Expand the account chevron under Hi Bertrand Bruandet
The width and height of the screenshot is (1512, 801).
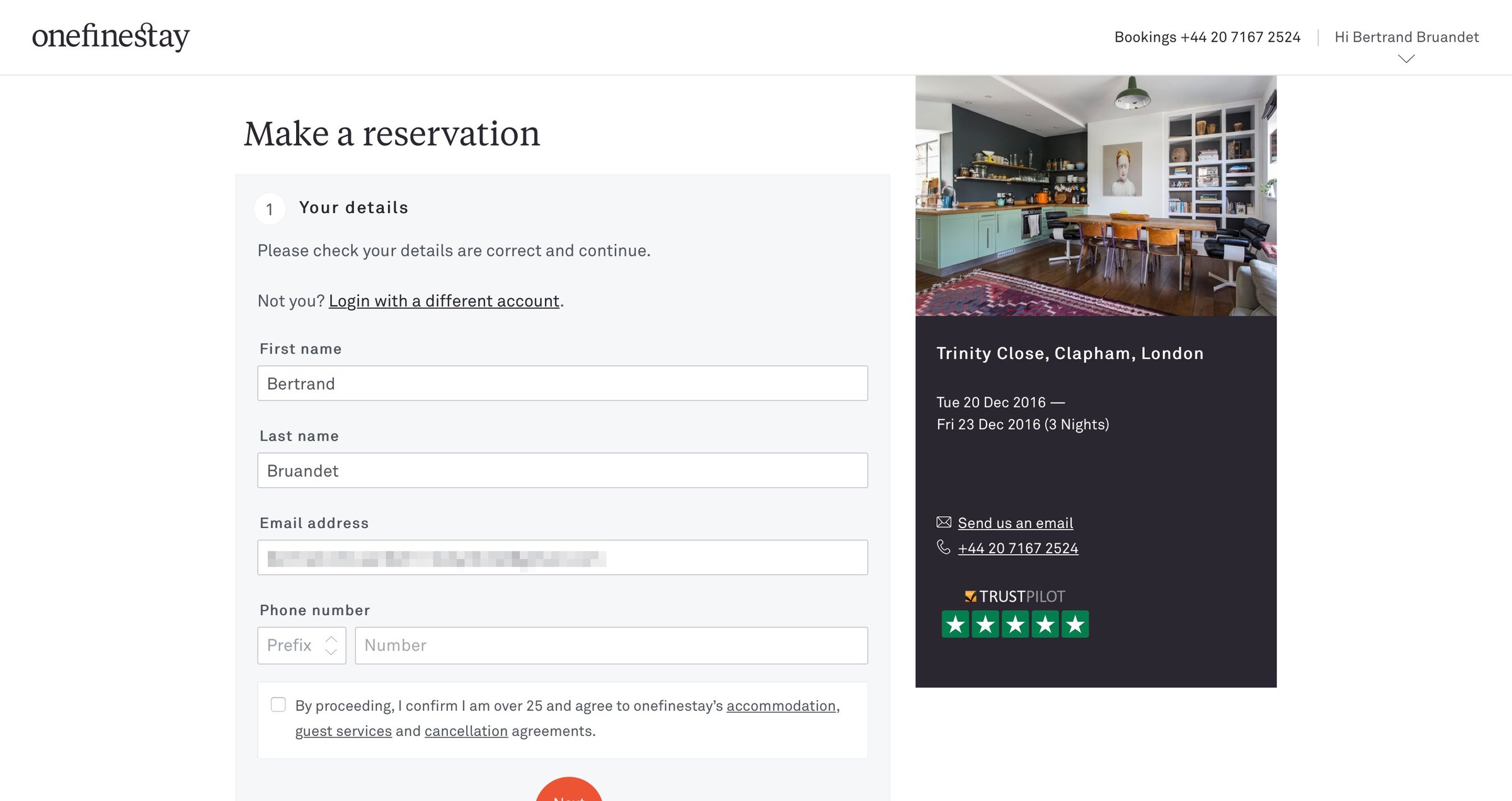1406,59
